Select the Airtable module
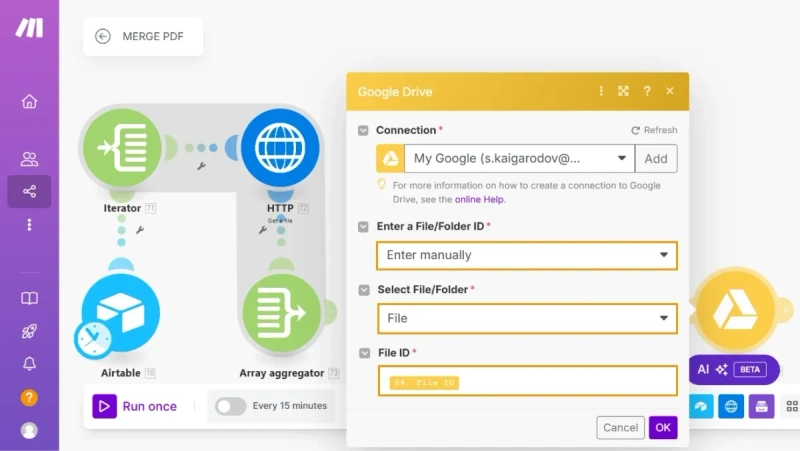Screen dimensions: 800x451 (x=121, y=312)
